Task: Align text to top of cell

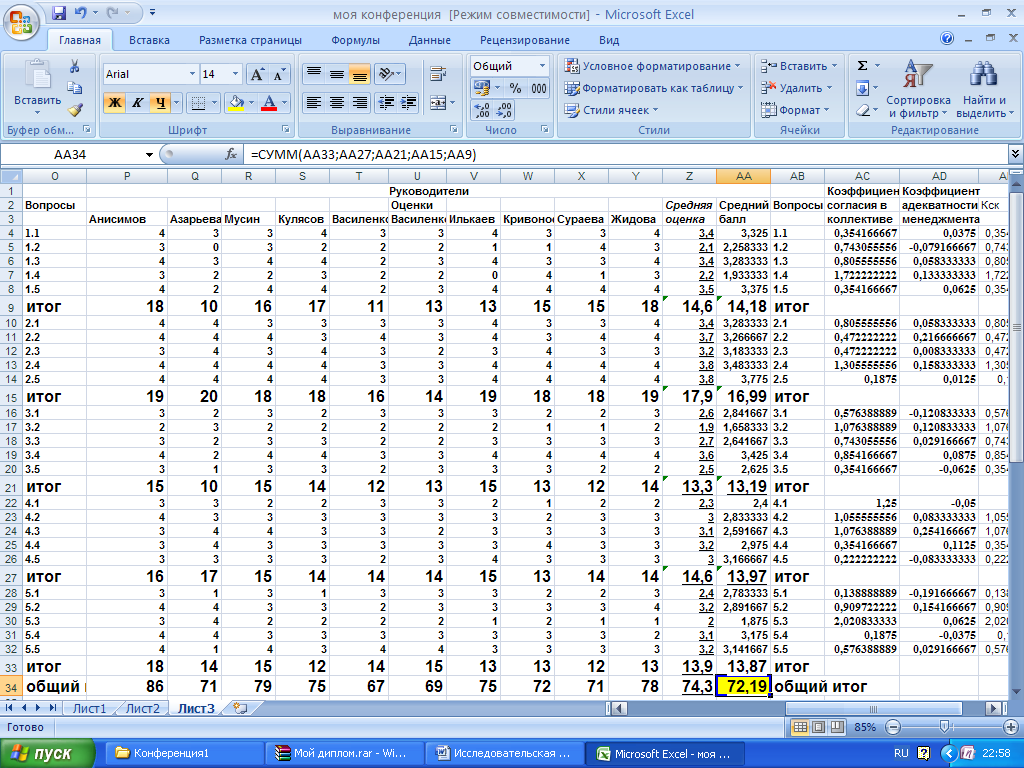Action: 314,74
